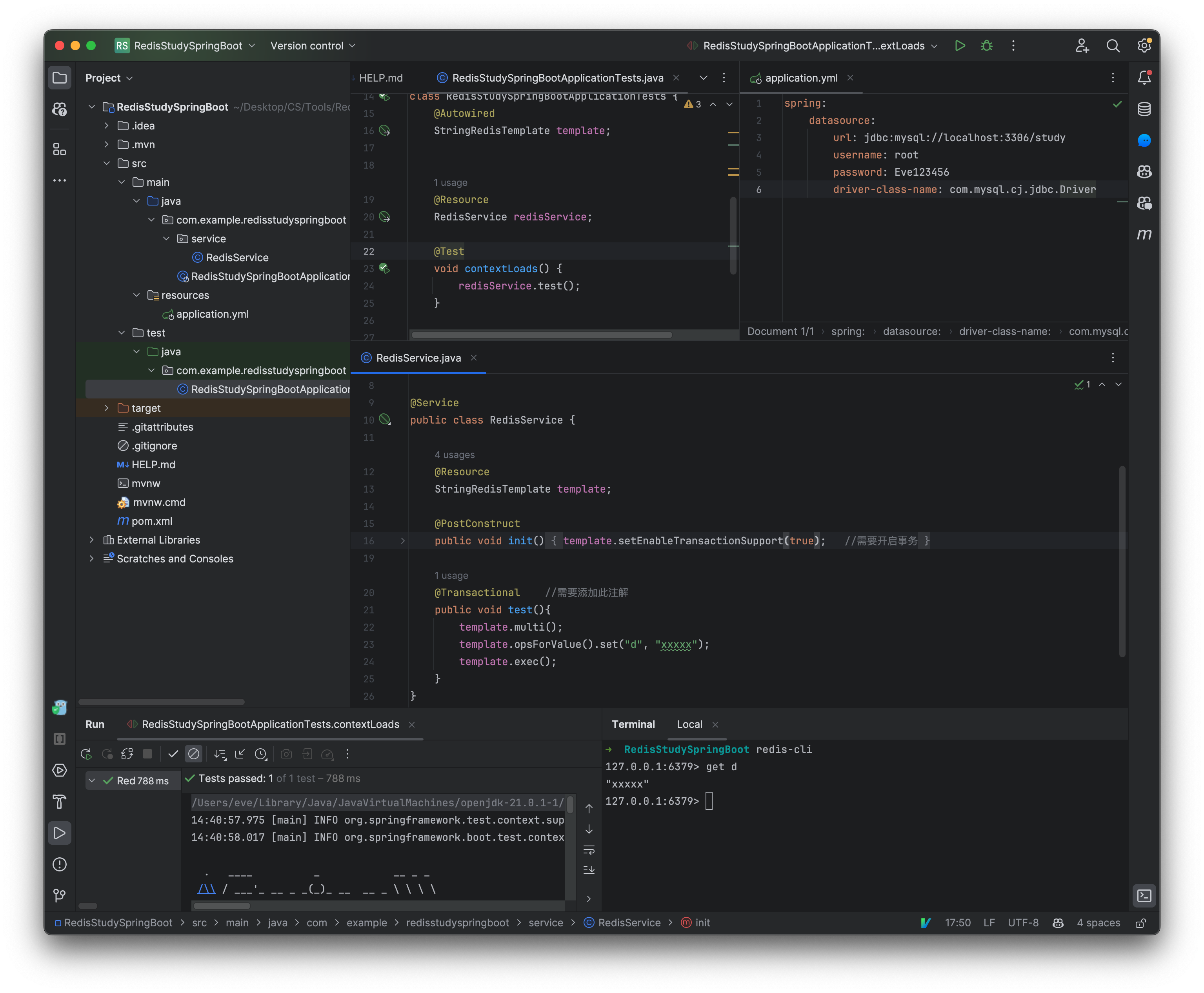Expand External Libraries node

tap(91, 540)
